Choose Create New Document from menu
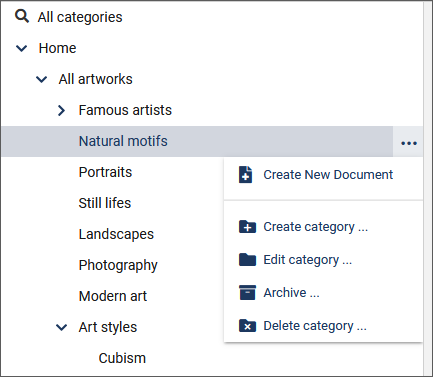 323,175
